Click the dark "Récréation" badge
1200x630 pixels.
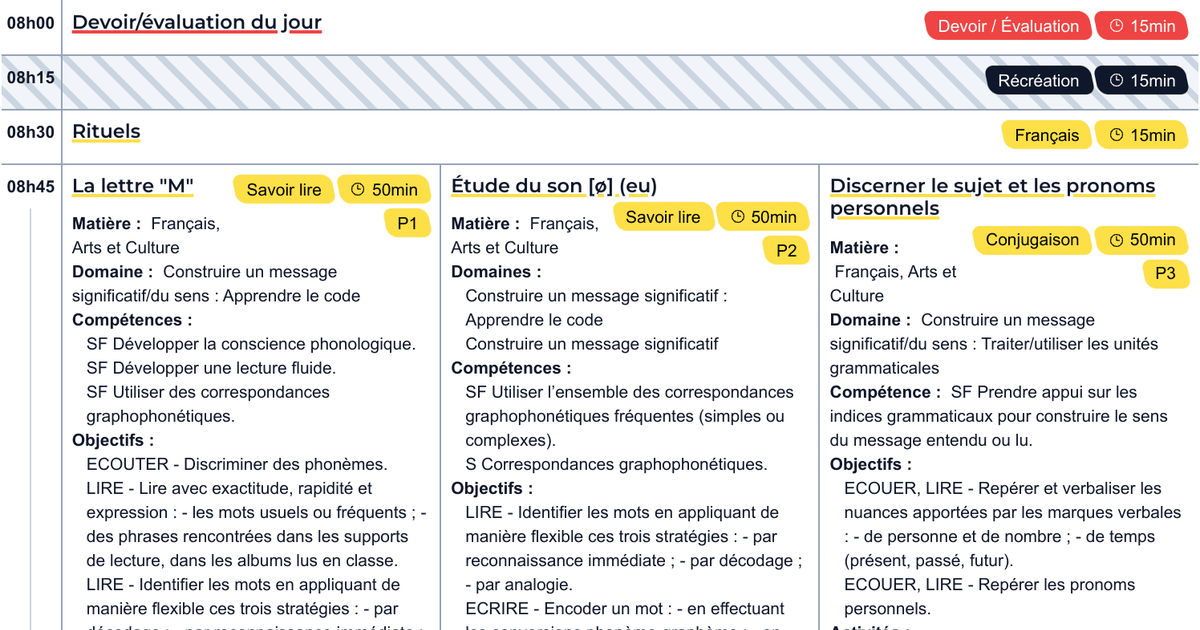point(1039,80)
